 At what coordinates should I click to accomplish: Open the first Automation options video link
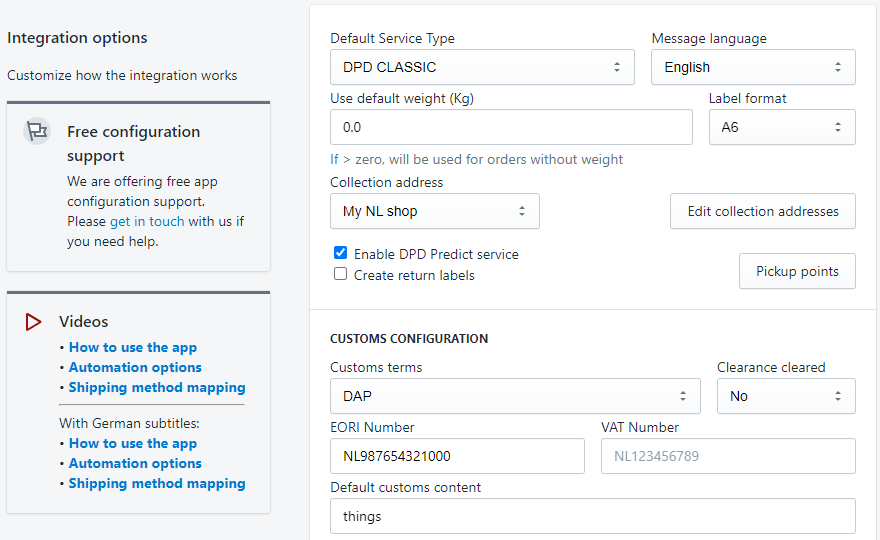pos(135,367)
